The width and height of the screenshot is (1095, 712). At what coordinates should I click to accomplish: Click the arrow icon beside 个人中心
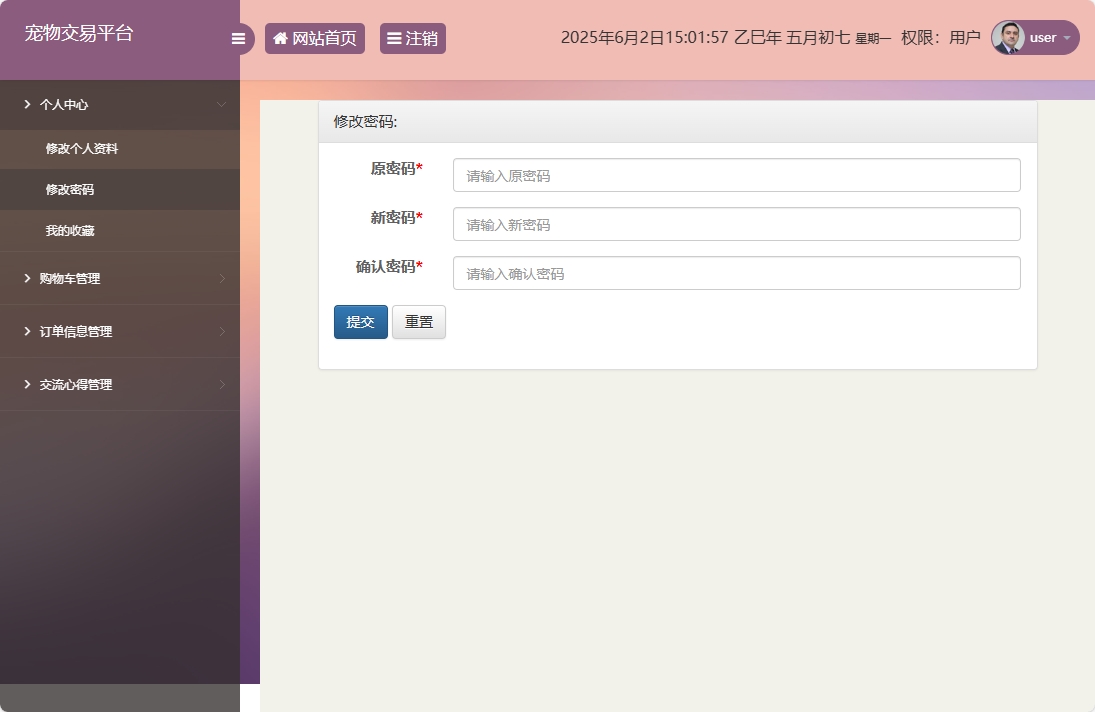coord(26,104)
